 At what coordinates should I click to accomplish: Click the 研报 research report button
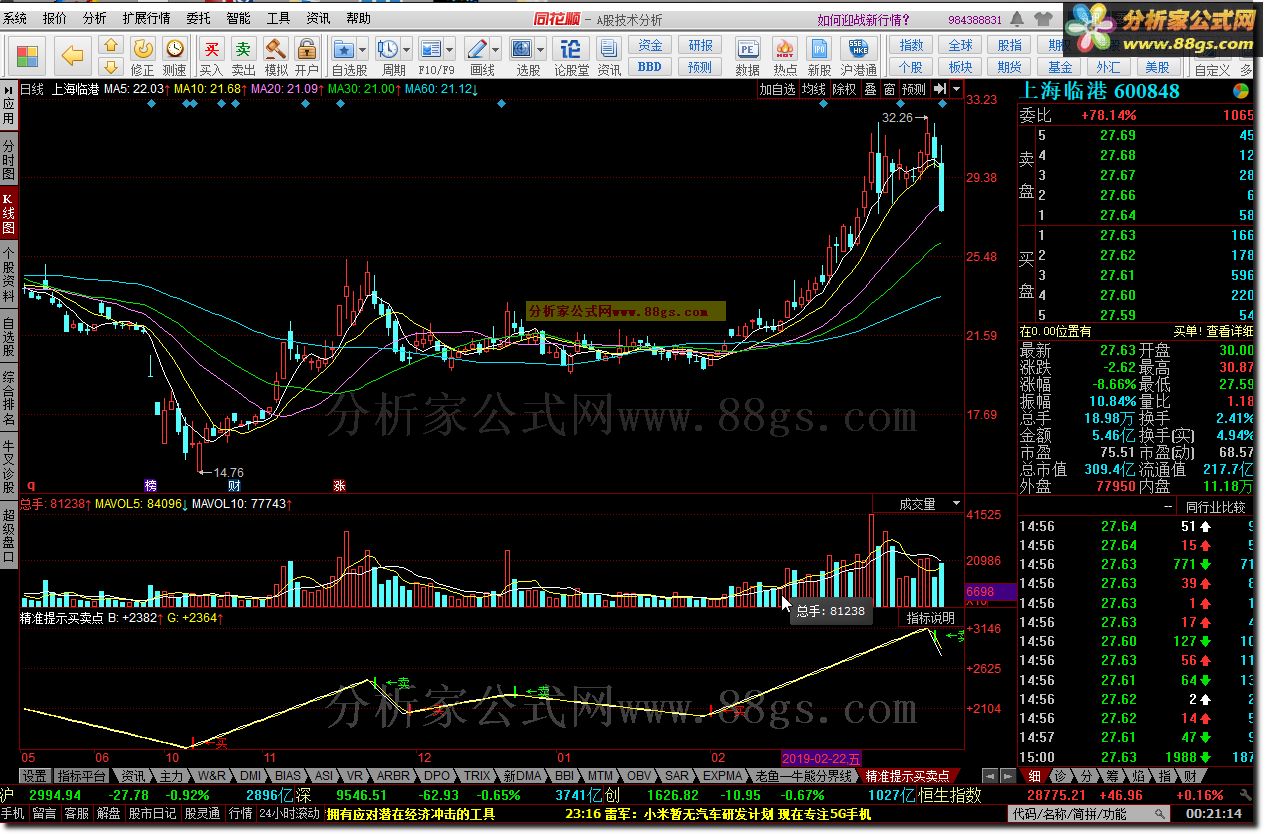tap(700, 46)
